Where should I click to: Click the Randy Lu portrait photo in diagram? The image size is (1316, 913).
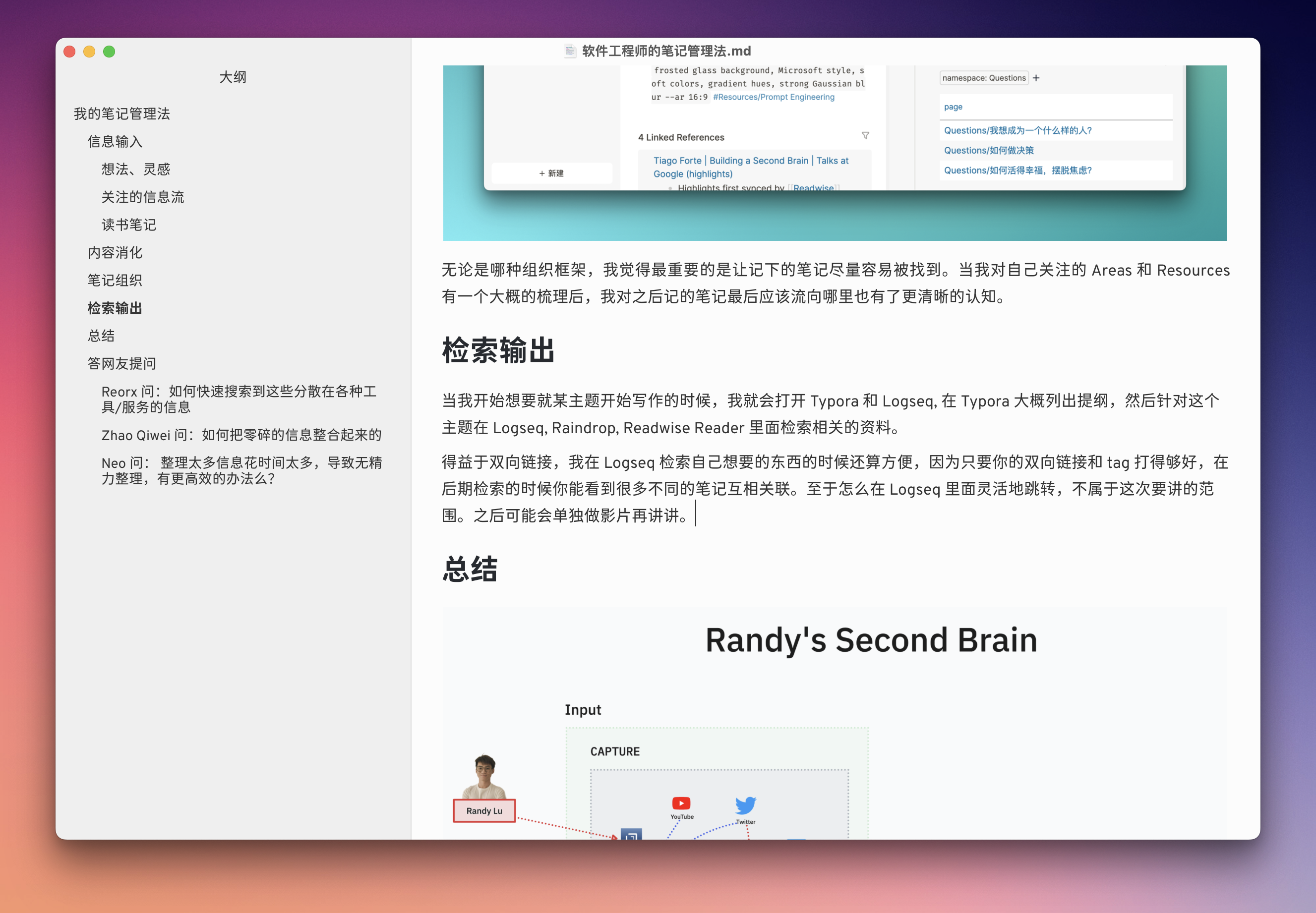tap(484, 776)
